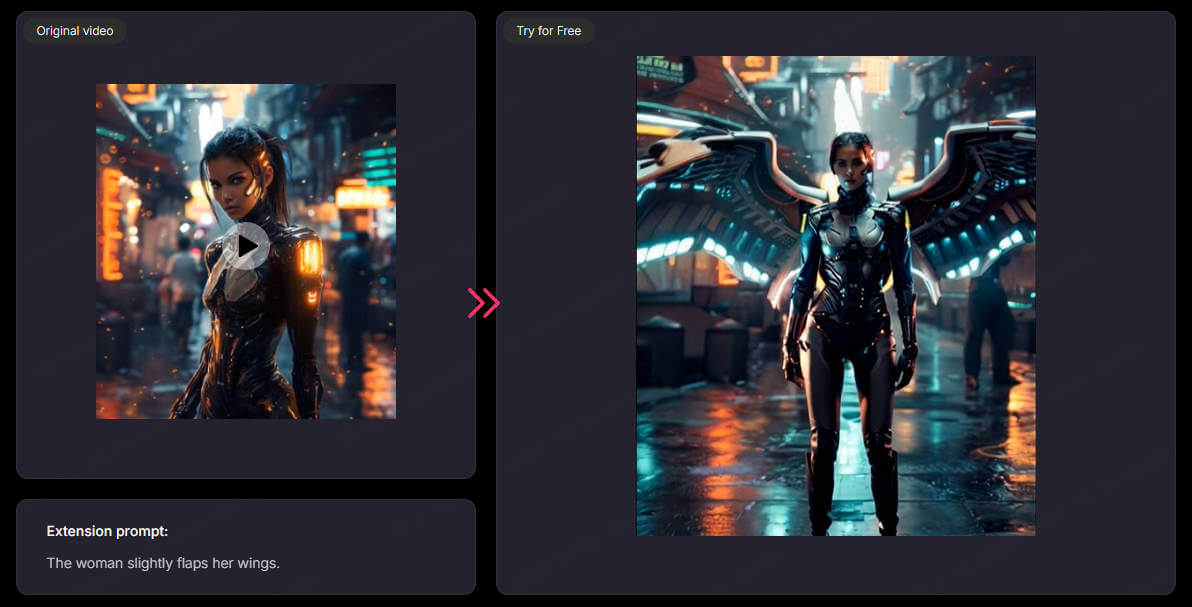Image resolution: width=1192 pixels, height=607 pixels.
Task: Click the glowing orange shoulder armor light
Action: pyautogui.click(x=310, y=257)
